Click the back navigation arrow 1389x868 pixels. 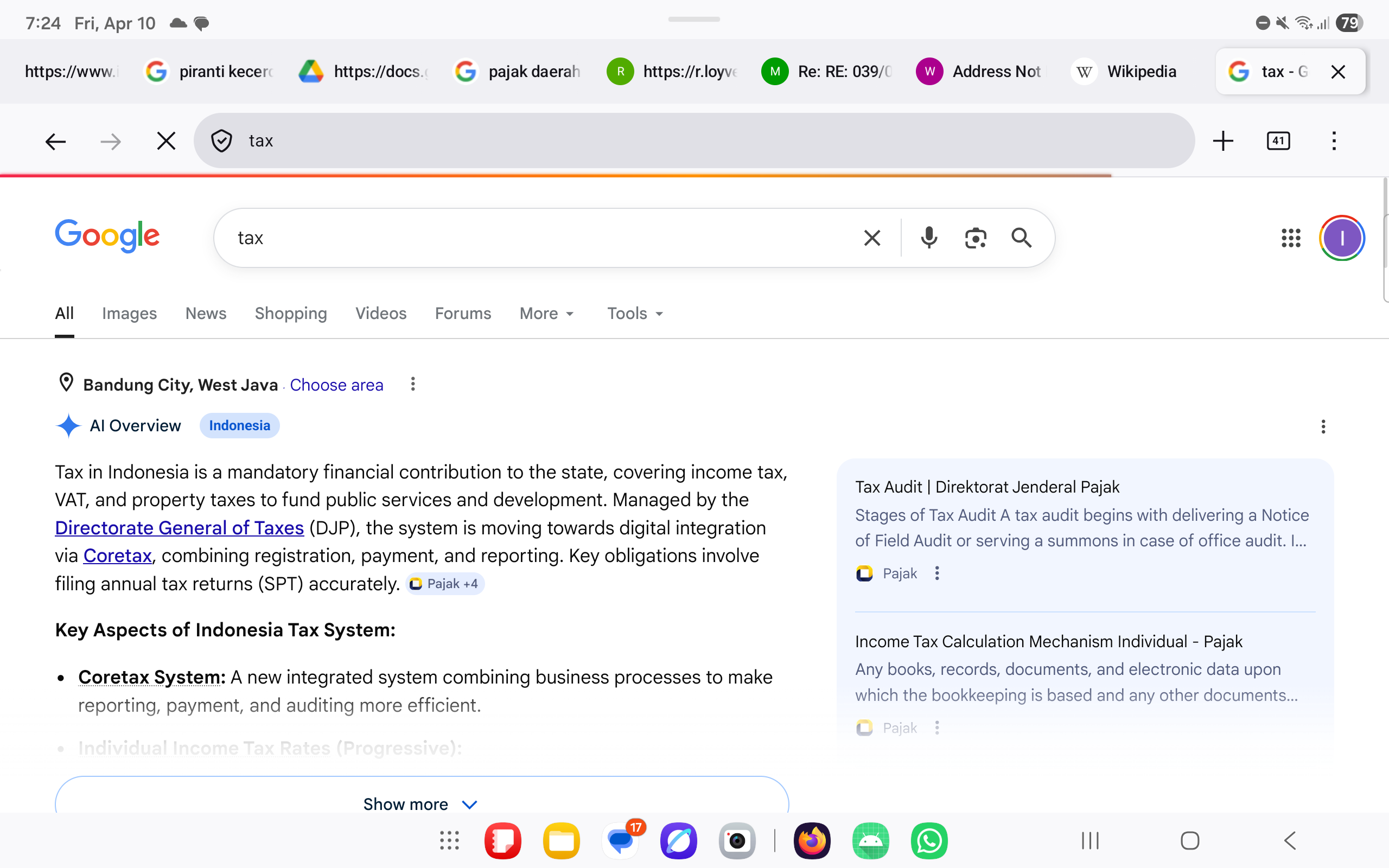pos(55,141)
